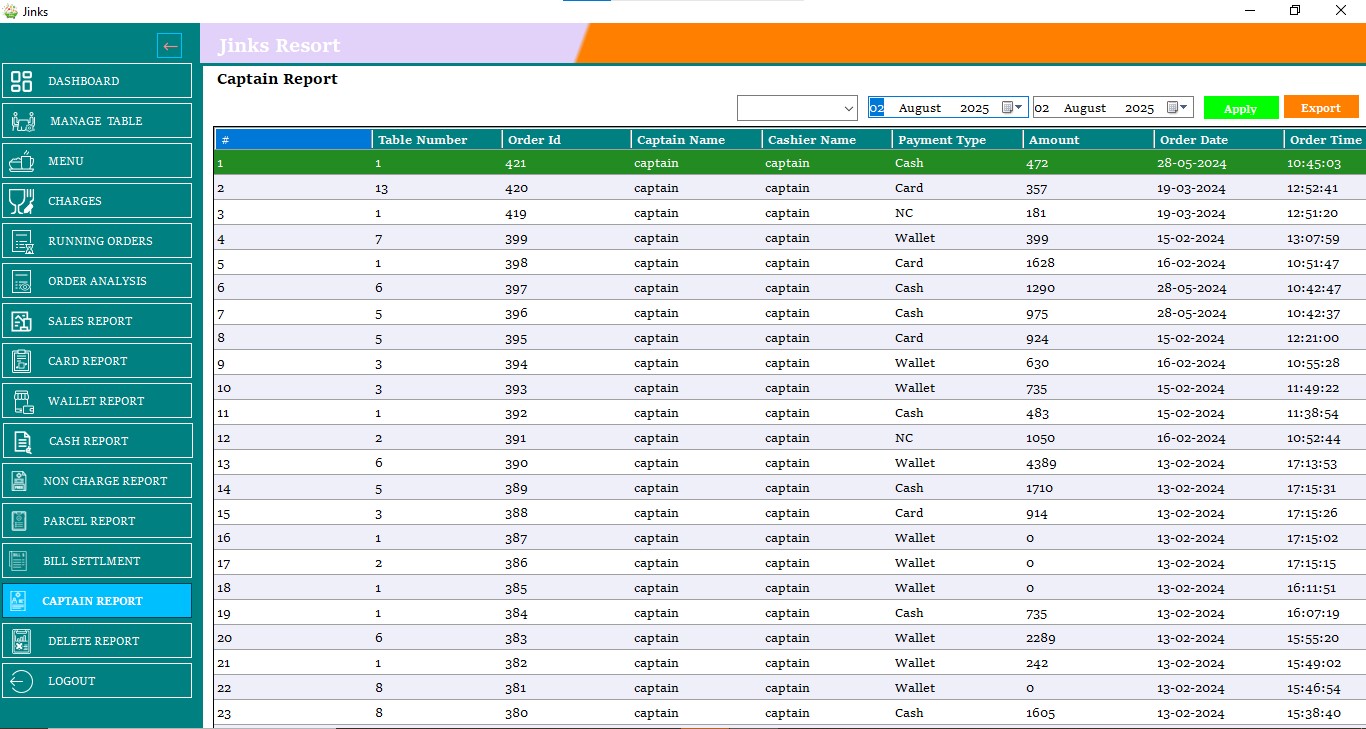Click Cashier Name column header
Viewport: 1366px width, 729px height.
point(827,140)
